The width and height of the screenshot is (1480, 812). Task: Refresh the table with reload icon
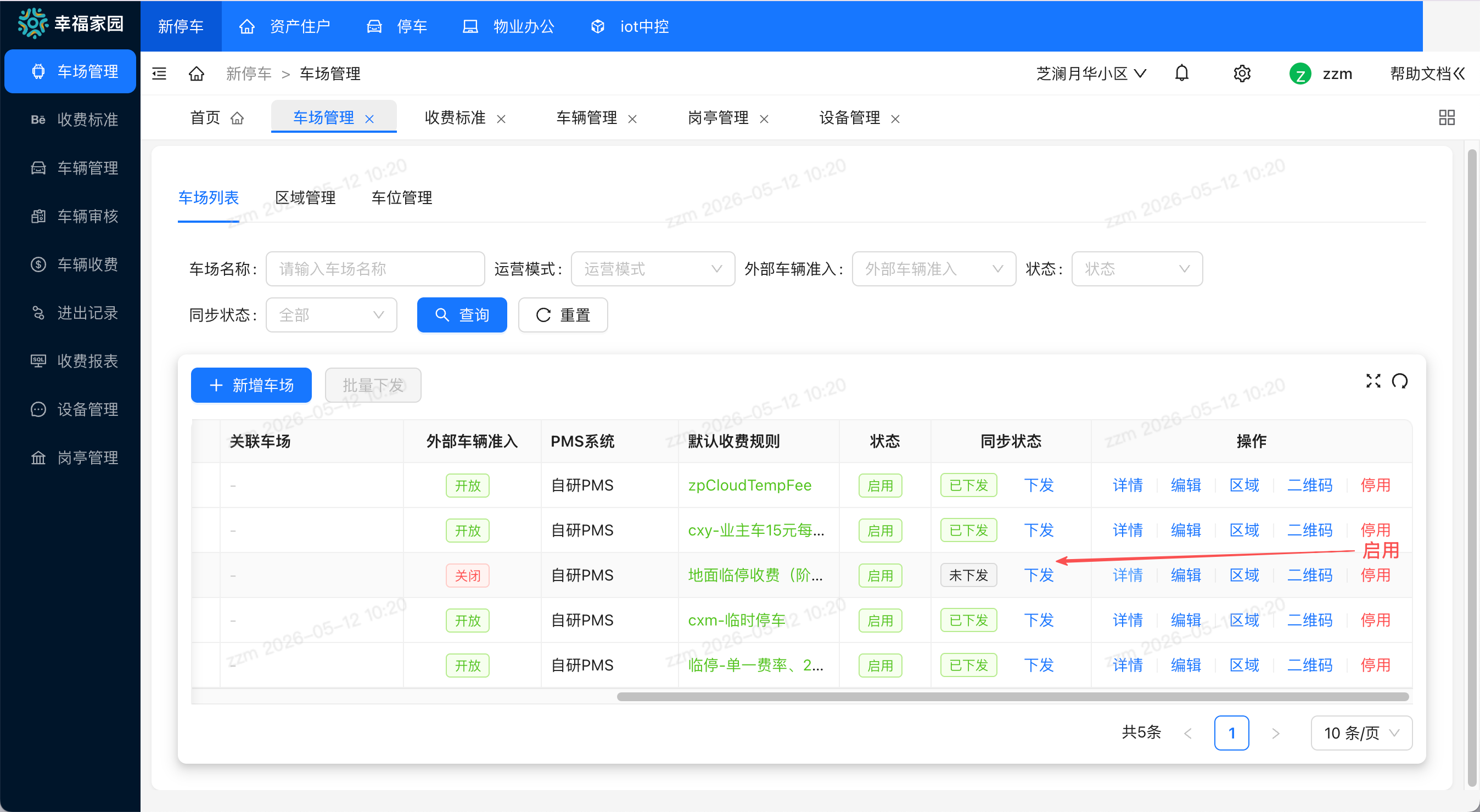tap(1399, 381)
